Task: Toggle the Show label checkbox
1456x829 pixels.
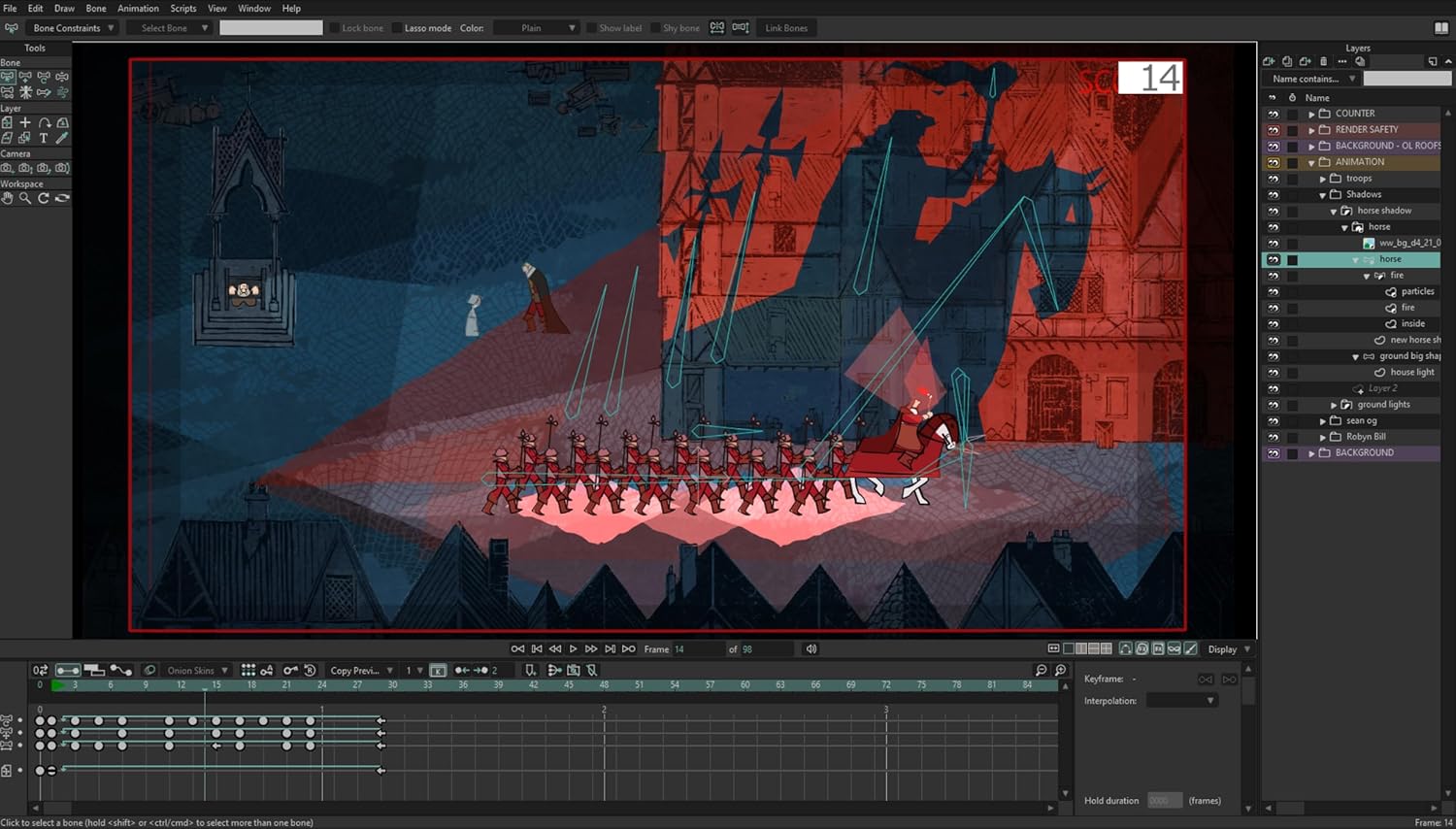Action: click(x=593, y=27)
